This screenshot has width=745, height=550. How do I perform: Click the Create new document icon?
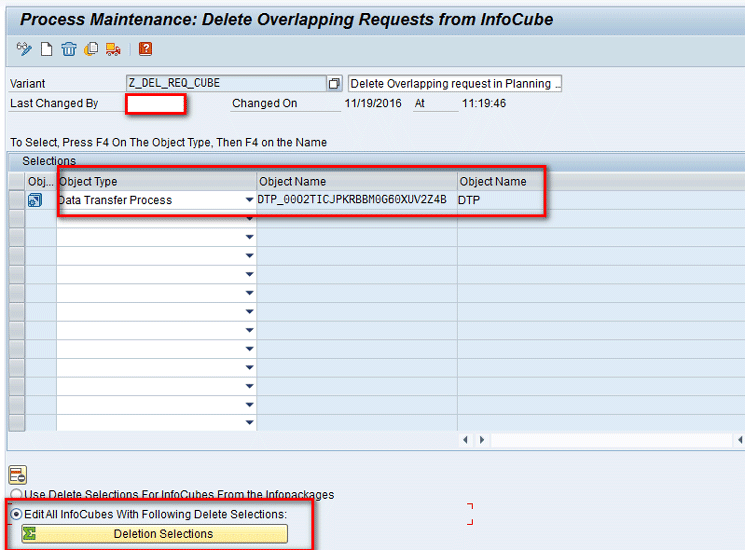(46, 49)
